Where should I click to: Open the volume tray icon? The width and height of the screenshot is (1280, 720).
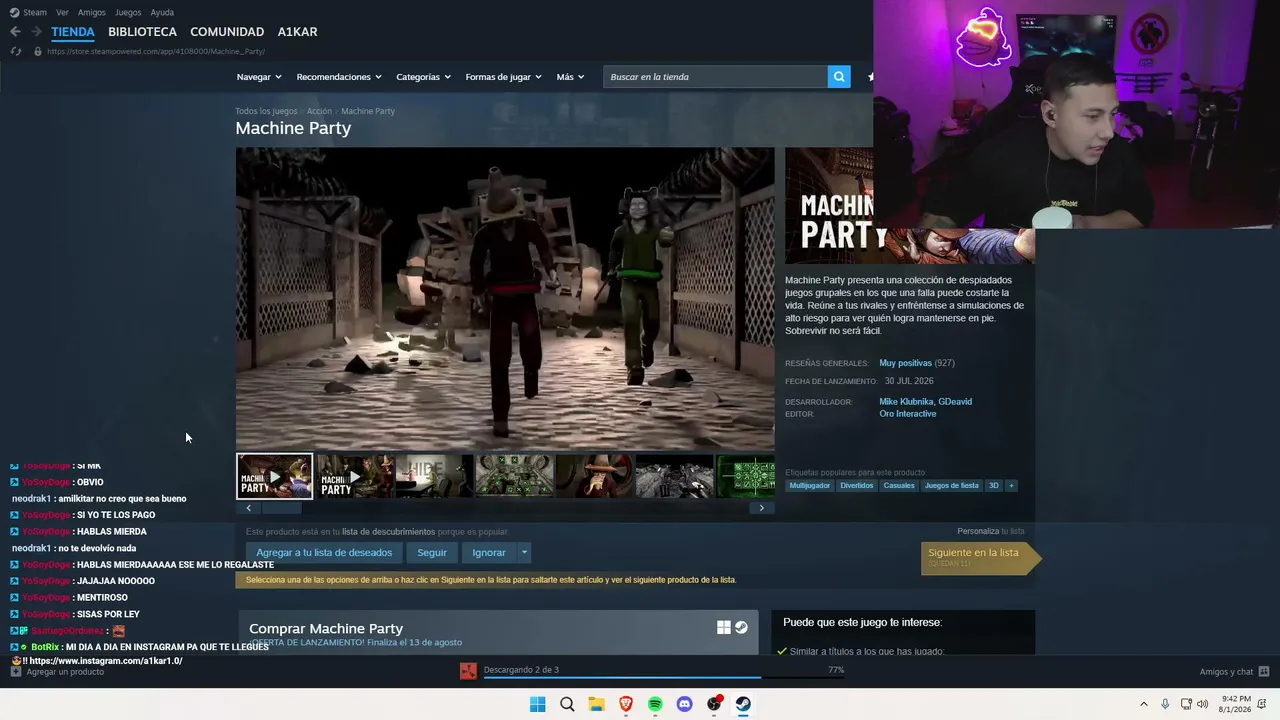pos(1205,704)
